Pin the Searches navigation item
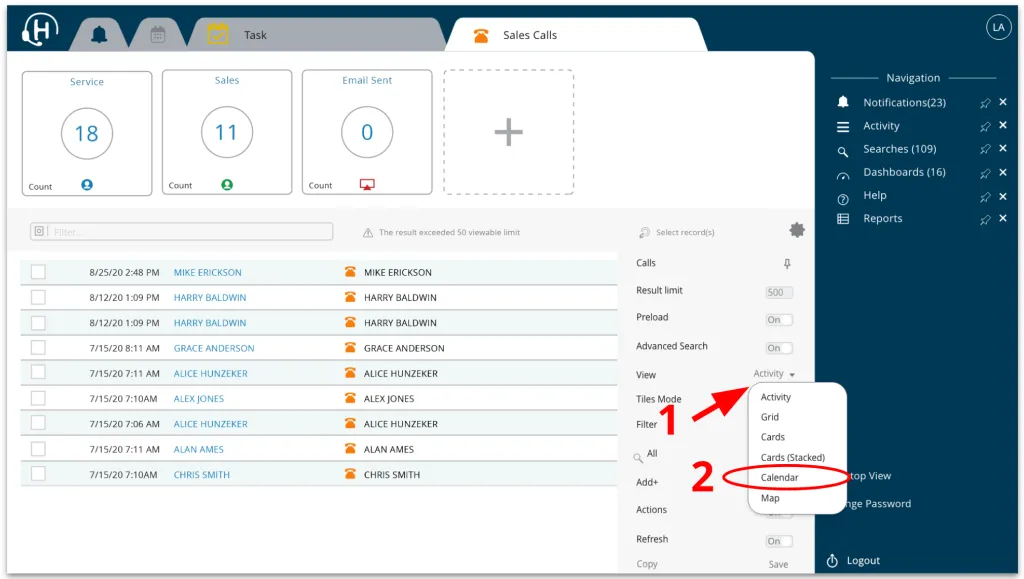 coord(985,149)
